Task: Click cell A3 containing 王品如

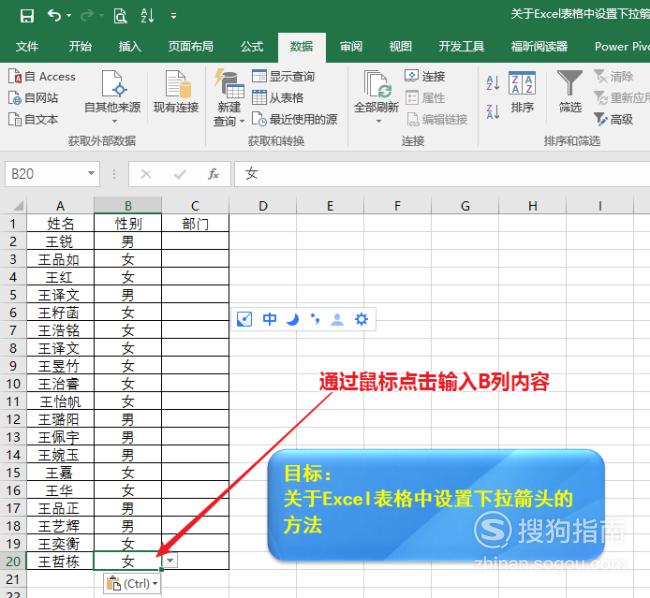Action: pyautogui.click(x=61, y=259)
